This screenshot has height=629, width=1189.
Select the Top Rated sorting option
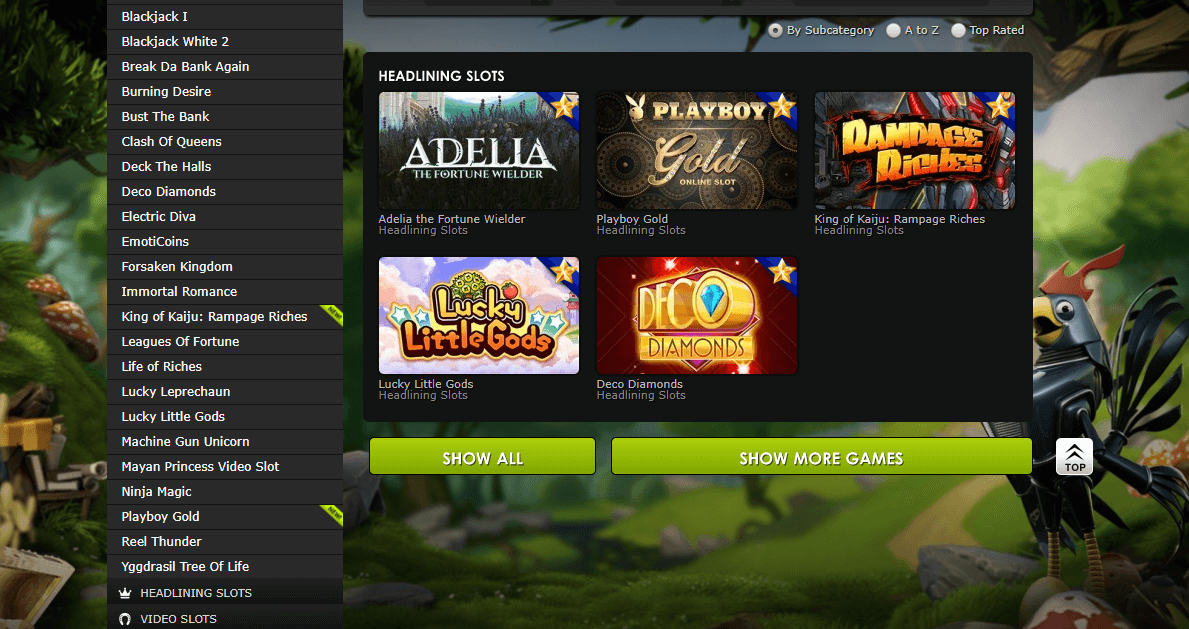958,30
